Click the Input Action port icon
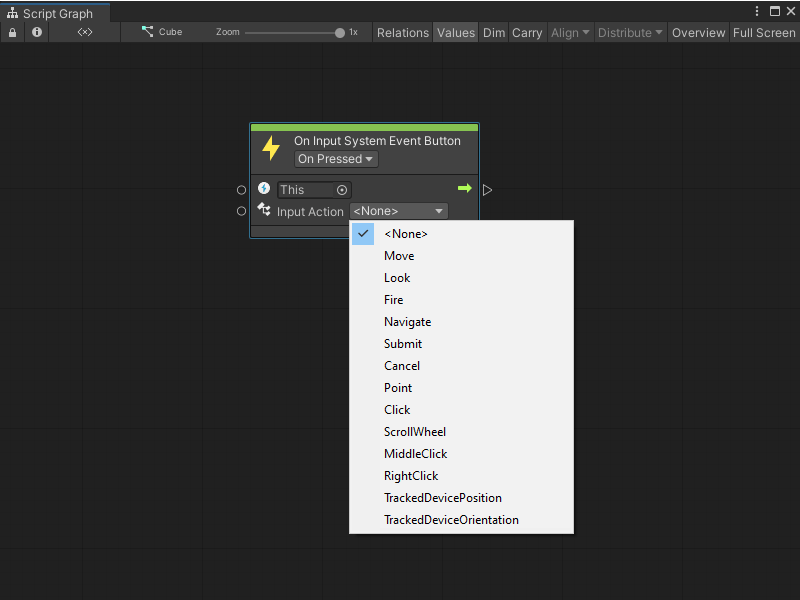 263,211
